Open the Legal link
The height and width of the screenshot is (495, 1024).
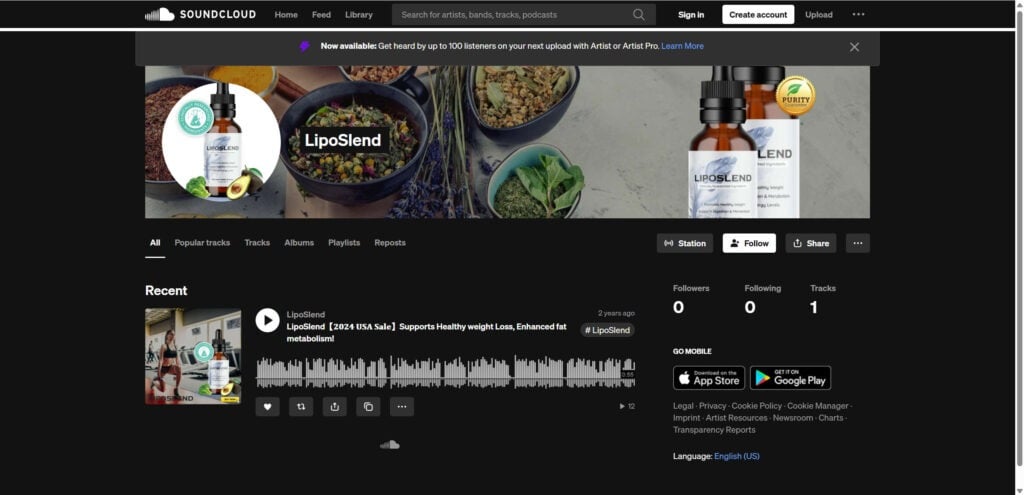683,406
